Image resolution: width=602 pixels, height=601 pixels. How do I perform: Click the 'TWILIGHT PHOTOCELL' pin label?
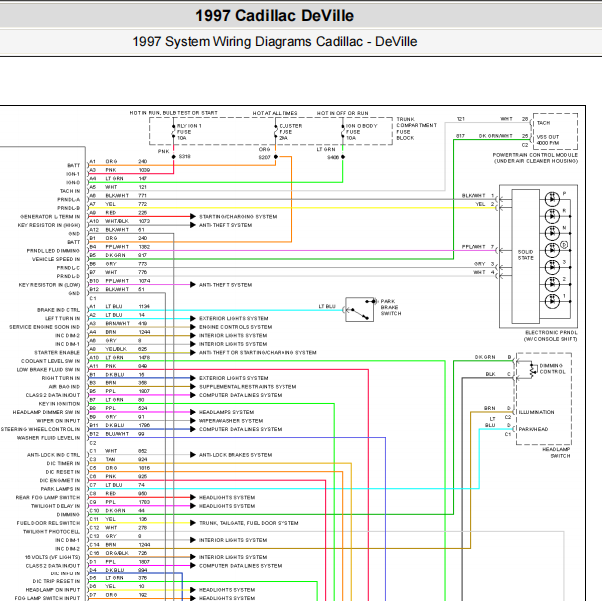(51, 531)
